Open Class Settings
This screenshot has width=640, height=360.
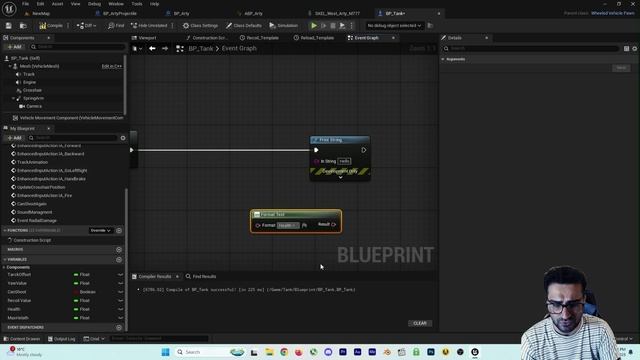[200, 26]
